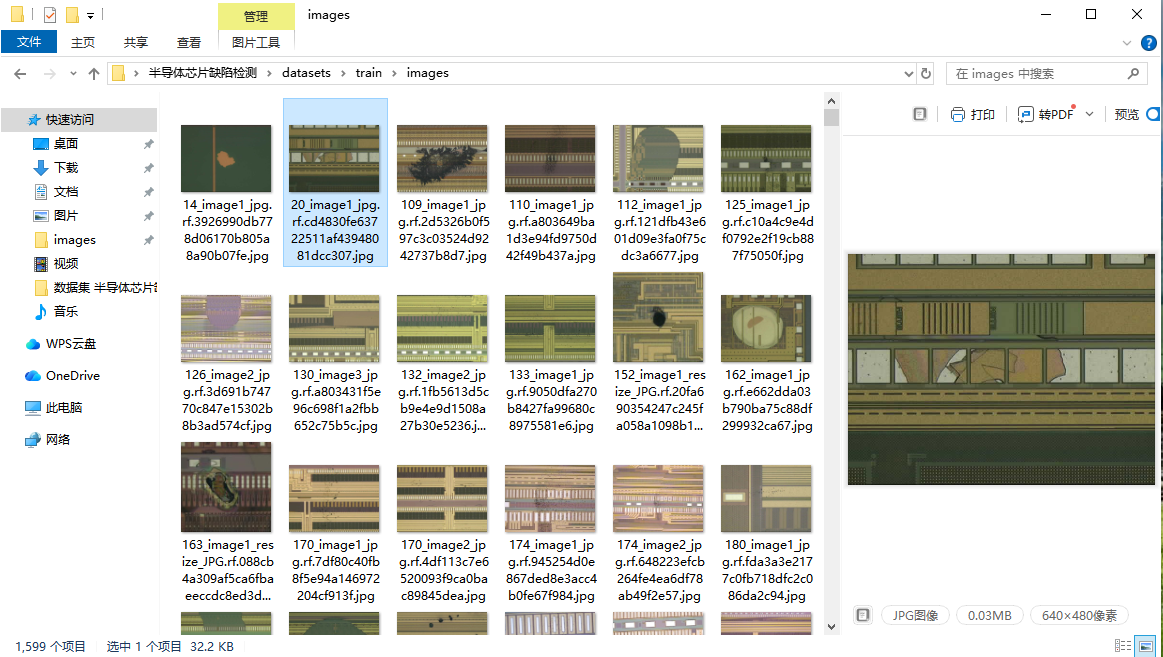This screenshot has height=657, width=1163.
Task: Select thumbnail 126_image2_jpg.rf.3d691b747
Action: click(226, 328)
